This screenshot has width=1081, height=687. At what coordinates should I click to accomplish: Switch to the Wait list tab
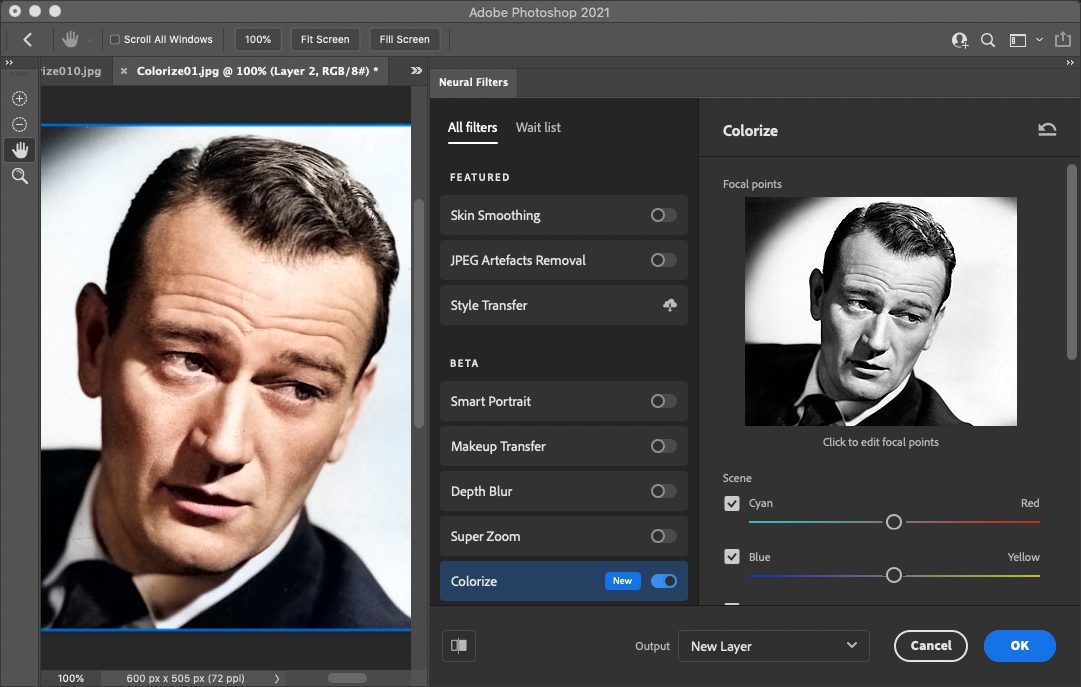point(538,127)
